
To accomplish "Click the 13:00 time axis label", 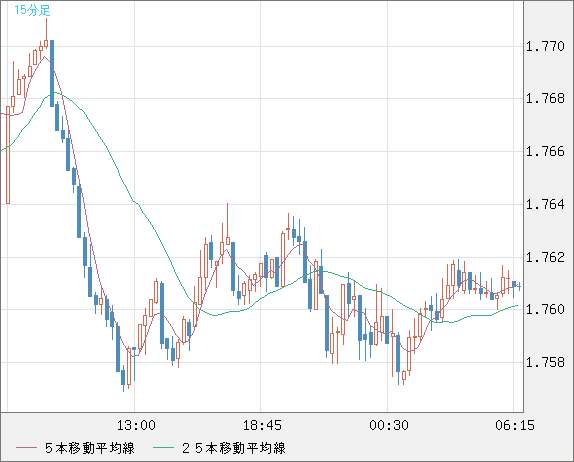I will (136, 425).
